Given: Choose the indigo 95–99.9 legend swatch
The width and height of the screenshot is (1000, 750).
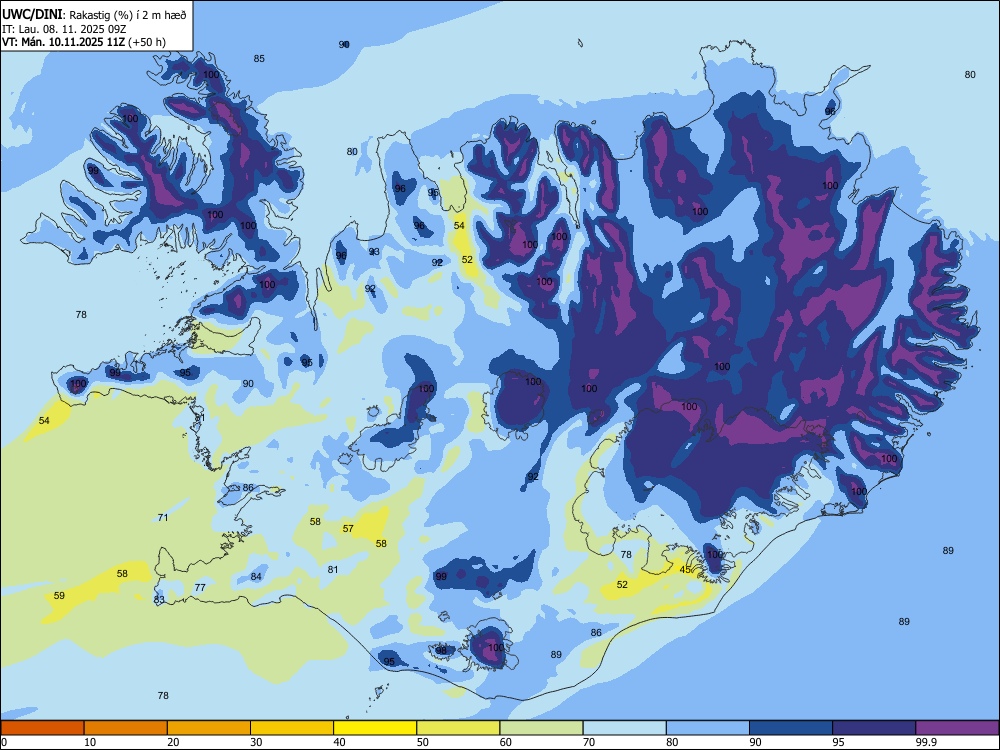Looking at the screenshot, I should coord(874,728).
